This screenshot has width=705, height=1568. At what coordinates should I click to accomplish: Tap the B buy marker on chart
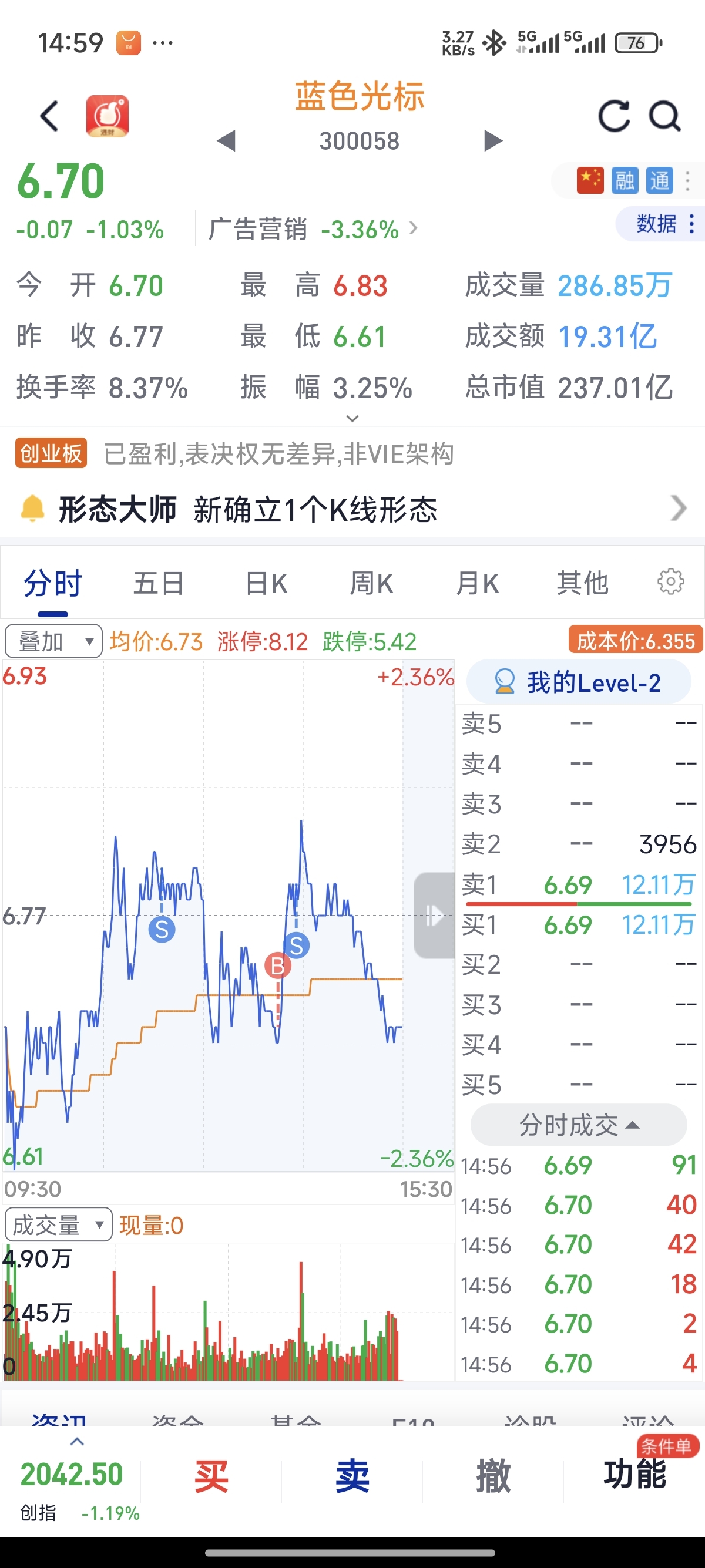(x=278, y=965)
